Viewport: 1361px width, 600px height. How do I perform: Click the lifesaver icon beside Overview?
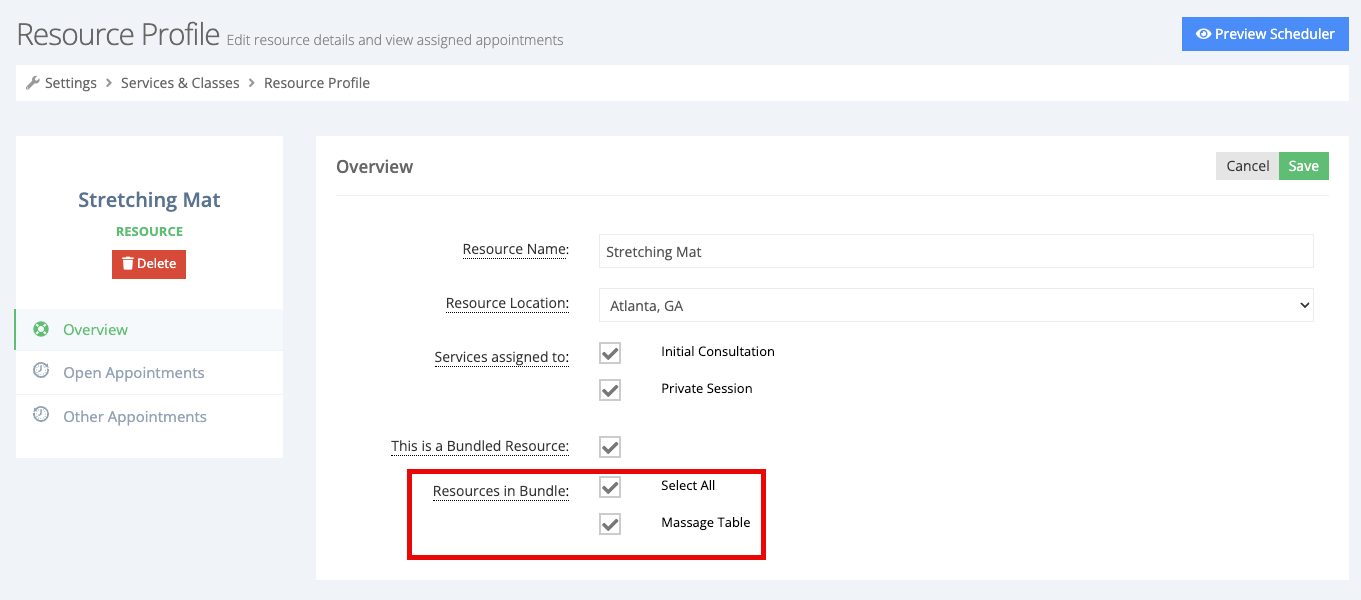click(41, 328)
